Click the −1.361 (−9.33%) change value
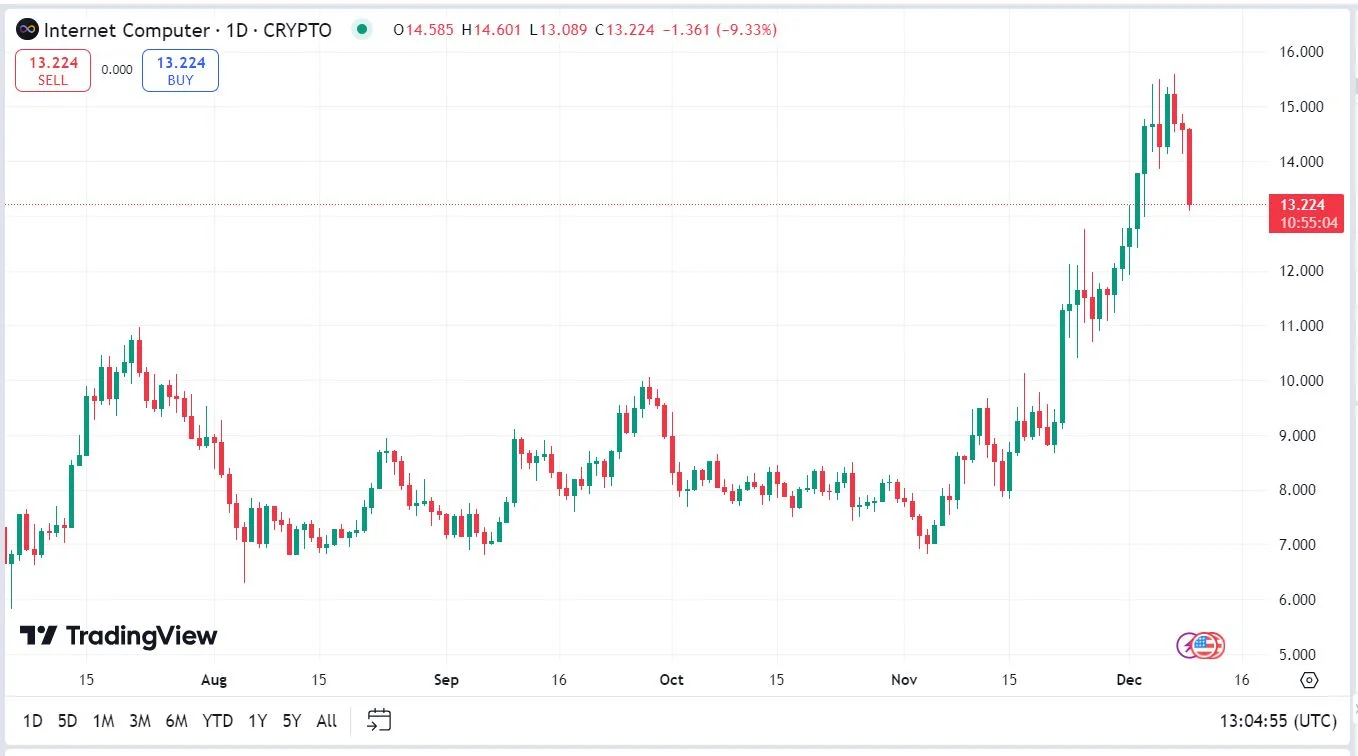Screen dimensions: 1358x756 [x=719, y=30]
